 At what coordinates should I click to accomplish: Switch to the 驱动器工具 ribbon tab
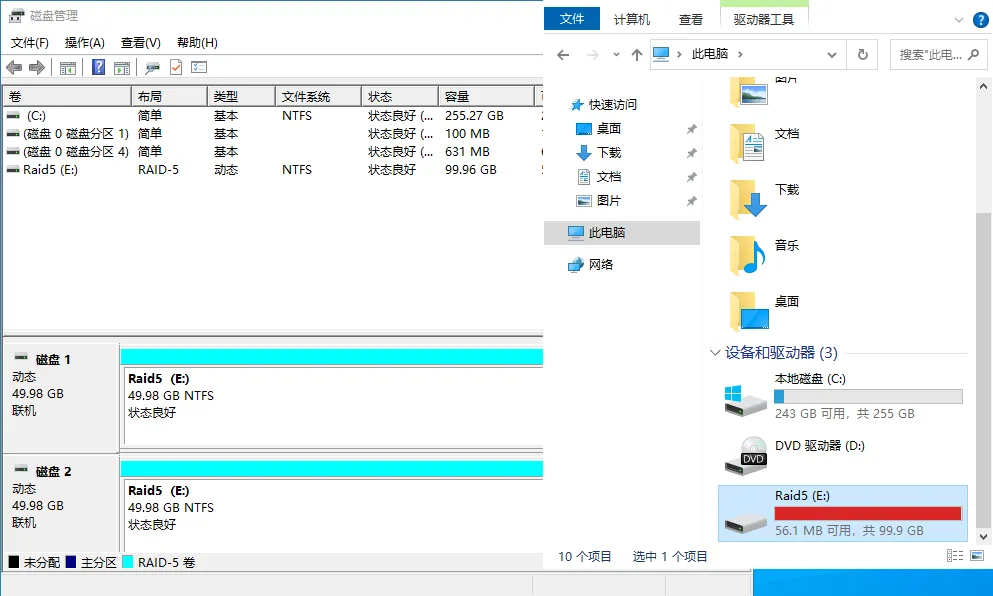pyautogui.click(x=764, y=19)
